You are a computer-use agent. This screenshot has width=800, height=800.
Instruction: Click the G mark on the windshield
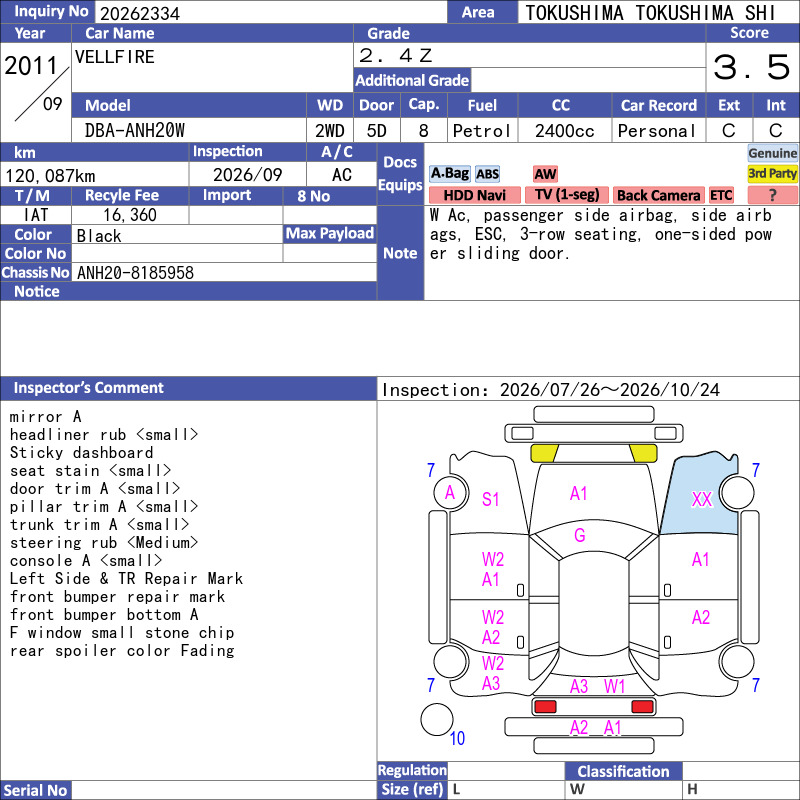coord(580,535)
